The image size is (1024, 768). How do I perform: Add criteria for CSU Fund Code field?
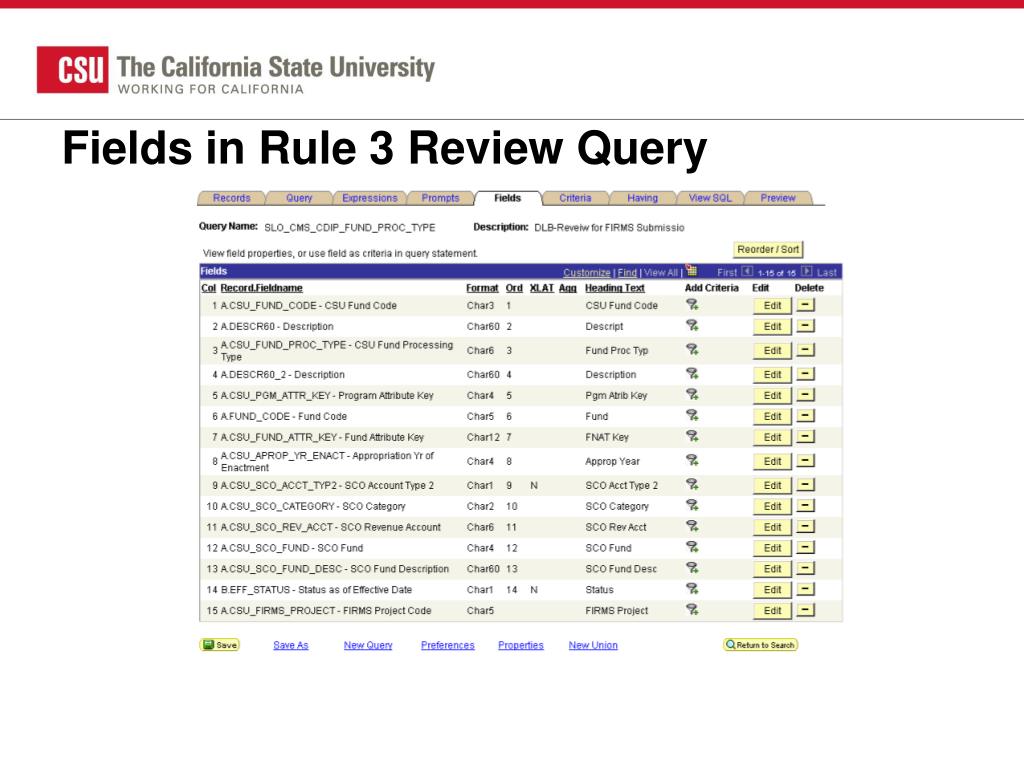pos(692,304)
